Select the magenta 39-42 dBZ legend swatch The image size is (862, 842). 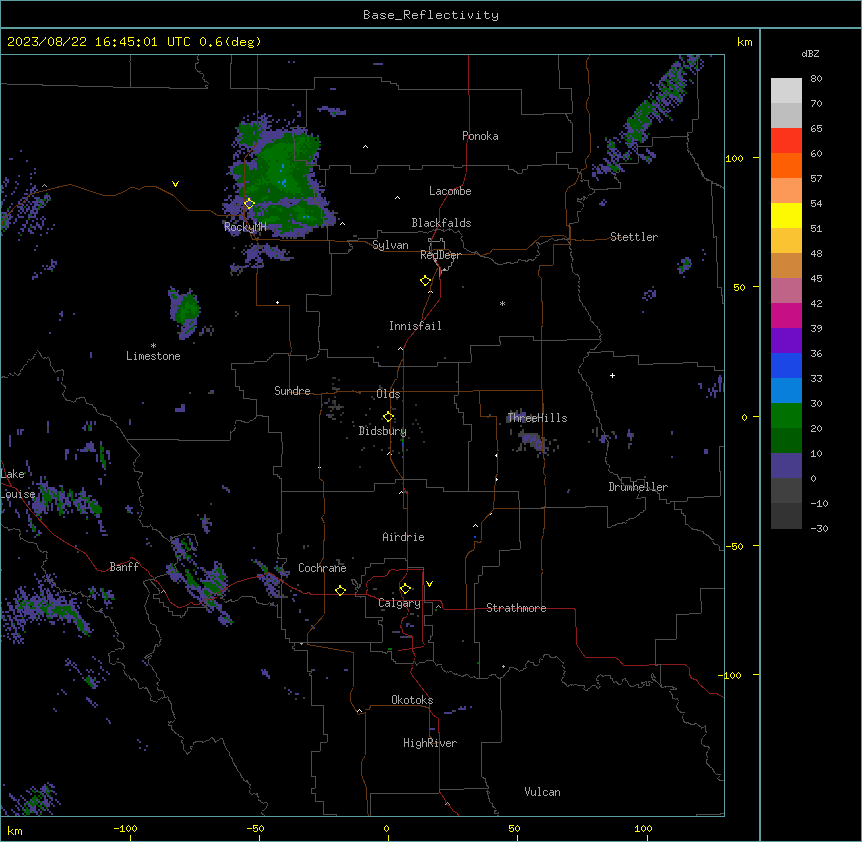pyautogui.click(x=786, y=315)
